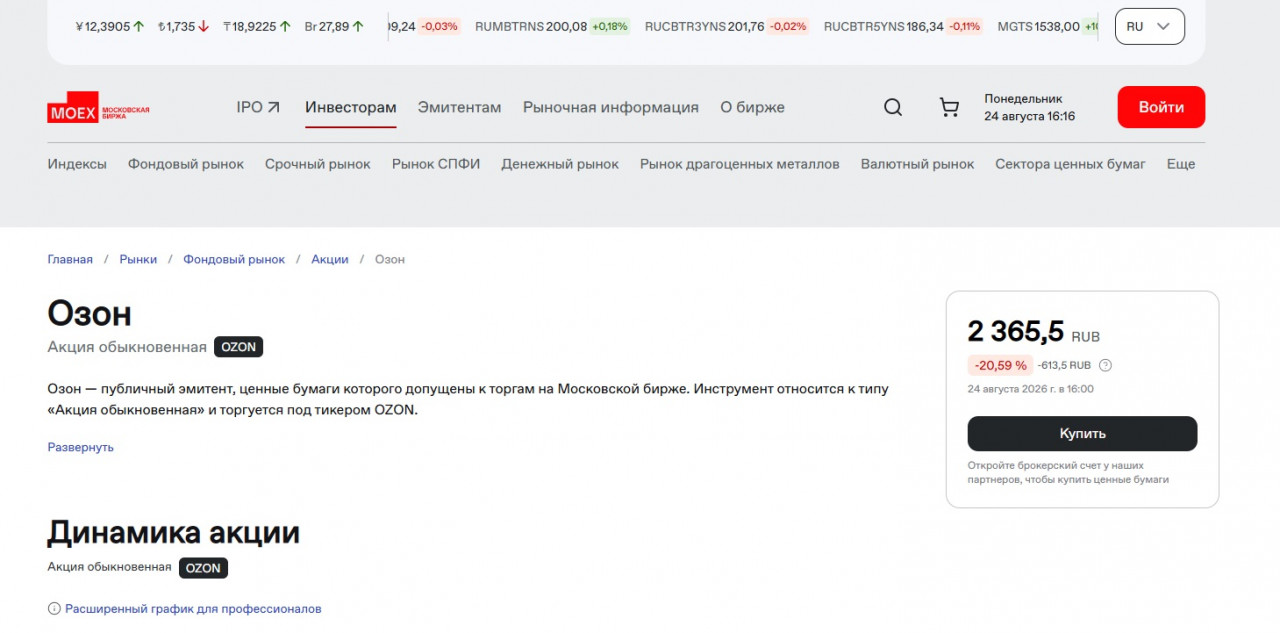
Task: Click the RUCBTR3YNS 201,76 ticker item
Action: click(727, 27)
